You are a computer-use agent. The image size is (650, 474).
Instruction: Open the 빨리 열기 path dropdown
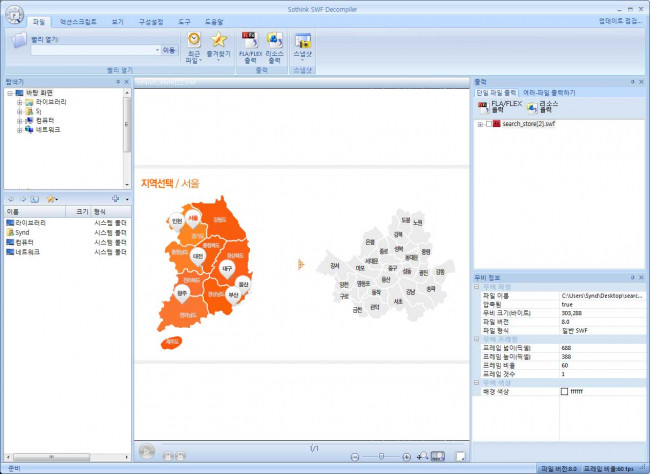(157, 49)
